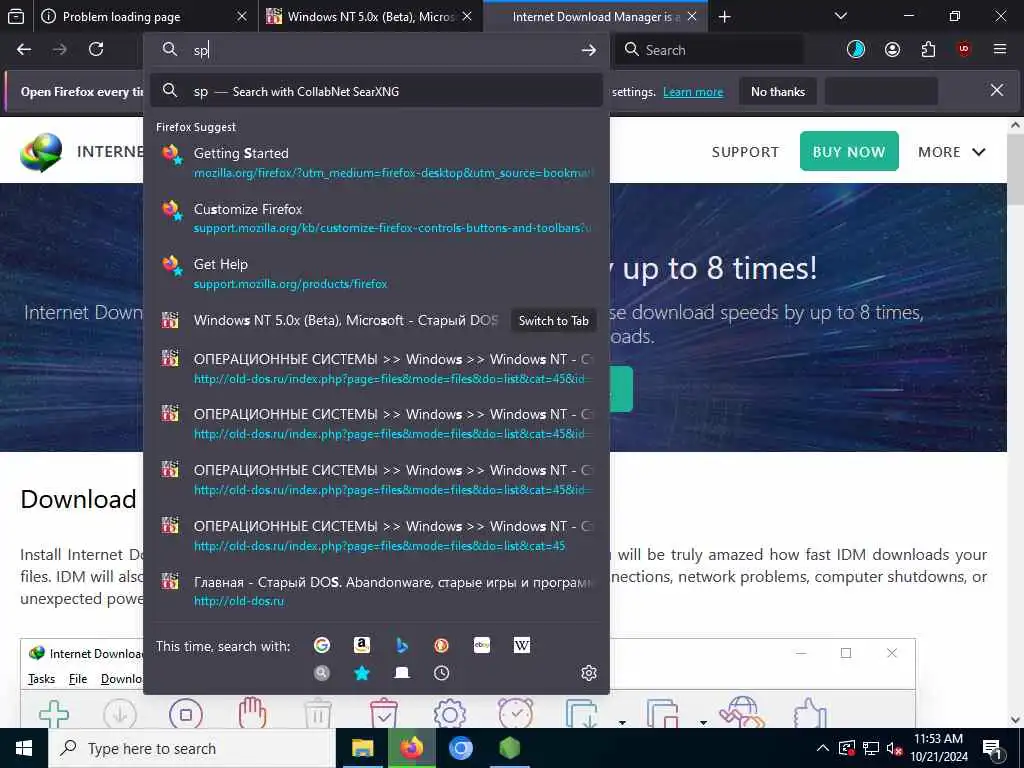Select the Getting Started suggestion

click(376, 162)
